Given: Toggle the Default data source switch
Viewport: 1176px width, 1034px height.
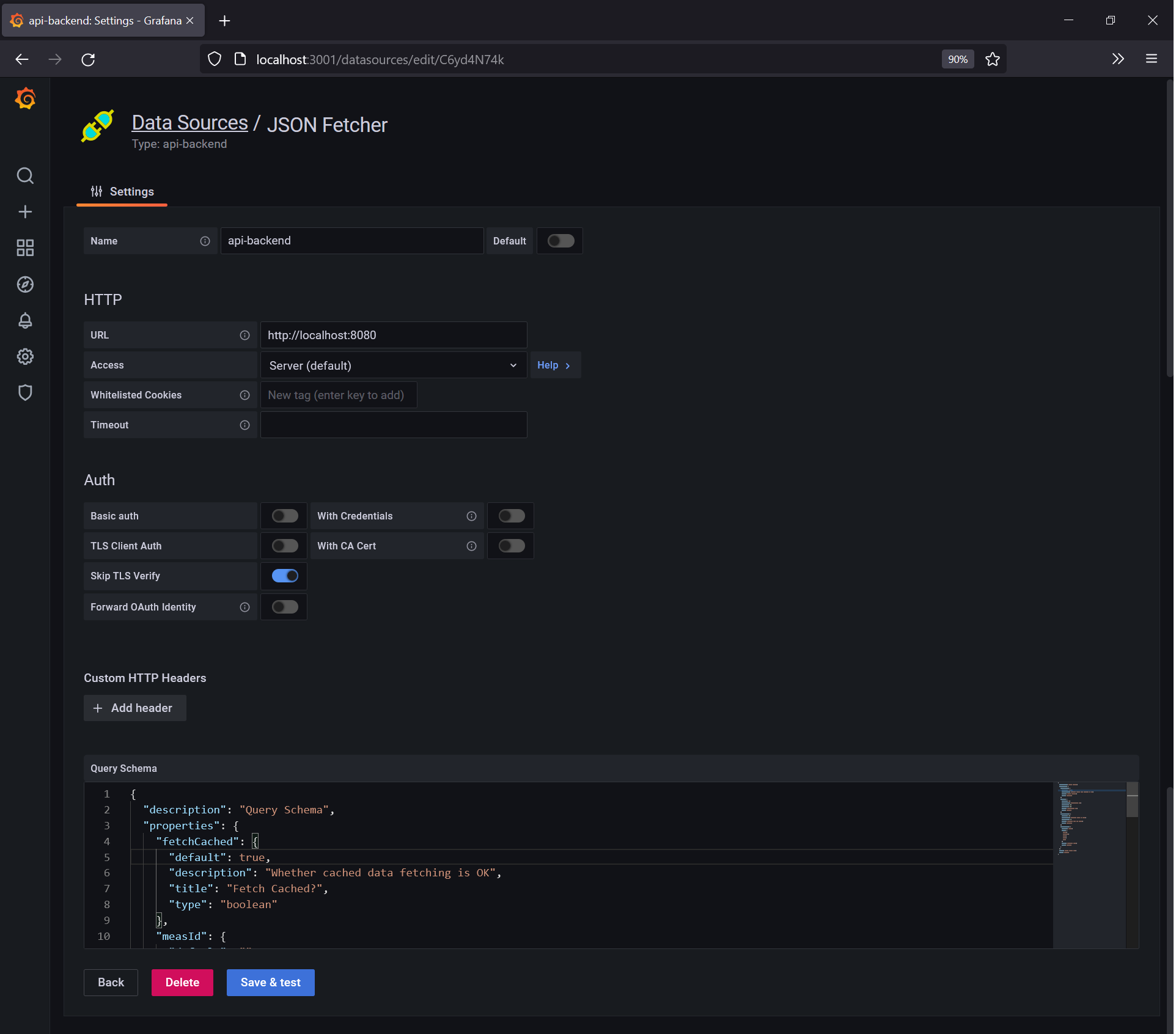Looking at the screenshot, I should pyautogui.click(x=560, y=241).
